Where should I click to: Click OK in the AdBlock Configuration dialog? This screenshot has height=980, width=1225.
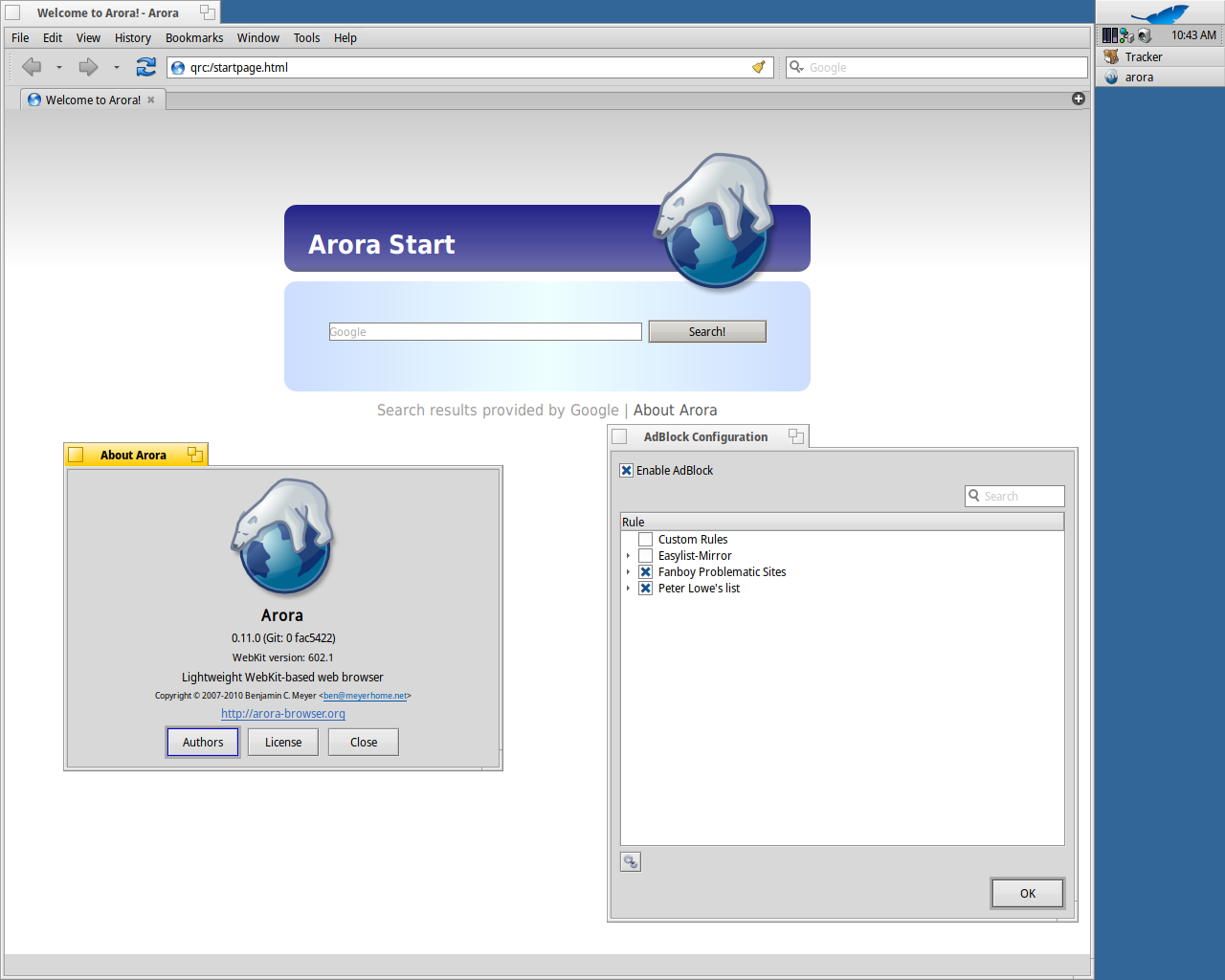click(1028, 893)
